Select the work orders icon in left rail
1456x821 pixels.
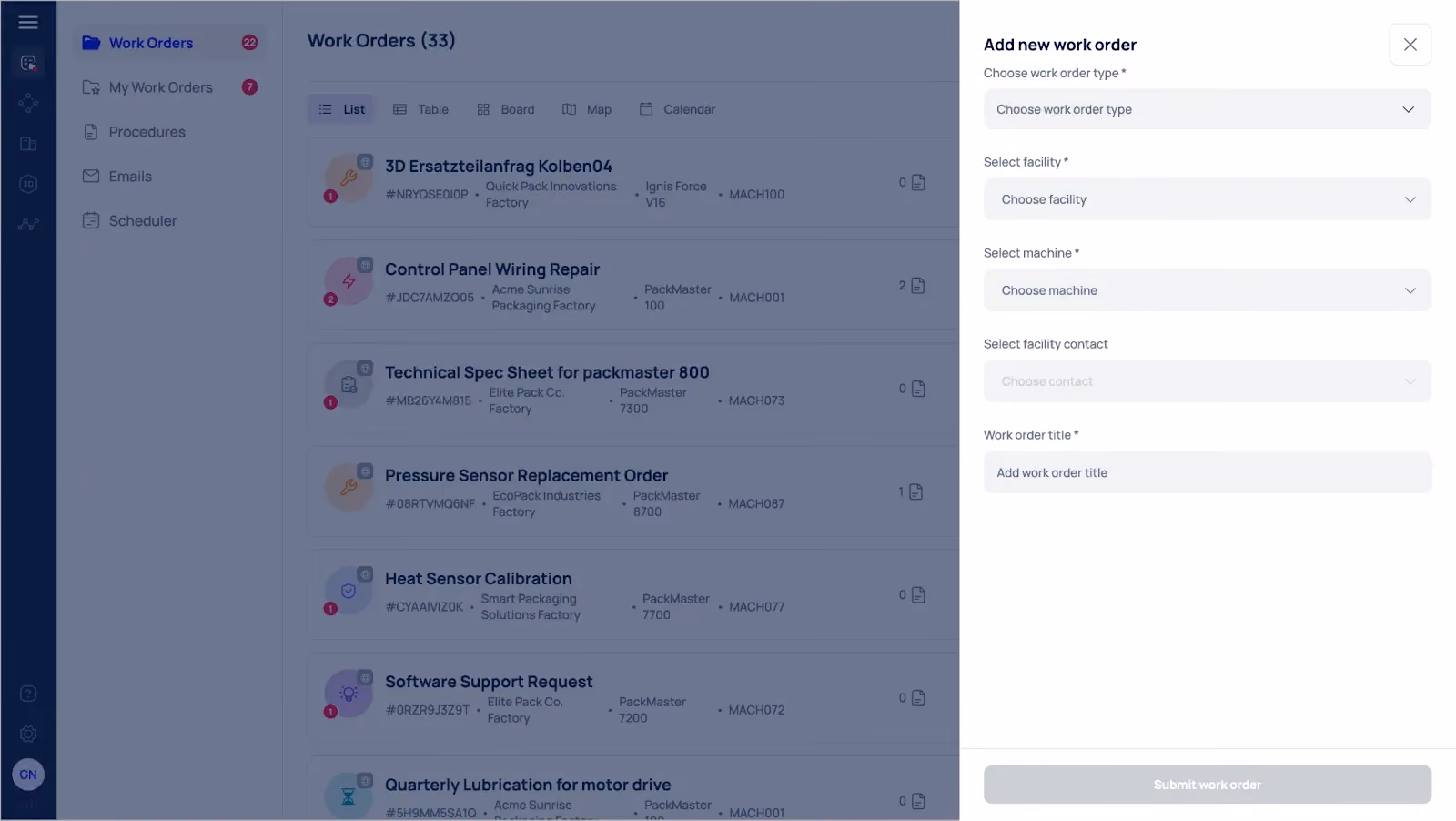coord(28,63)
